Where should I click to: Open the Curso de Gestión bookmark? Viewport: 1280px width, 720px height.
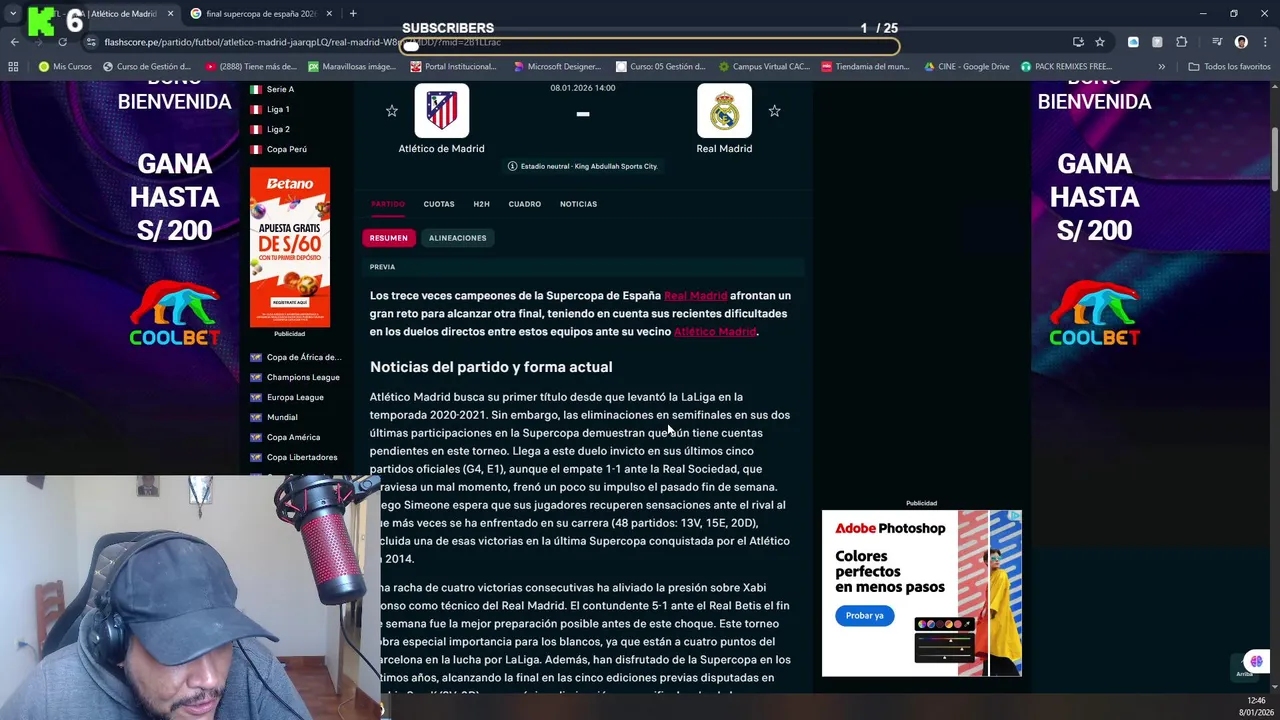(x=146, y=67)
